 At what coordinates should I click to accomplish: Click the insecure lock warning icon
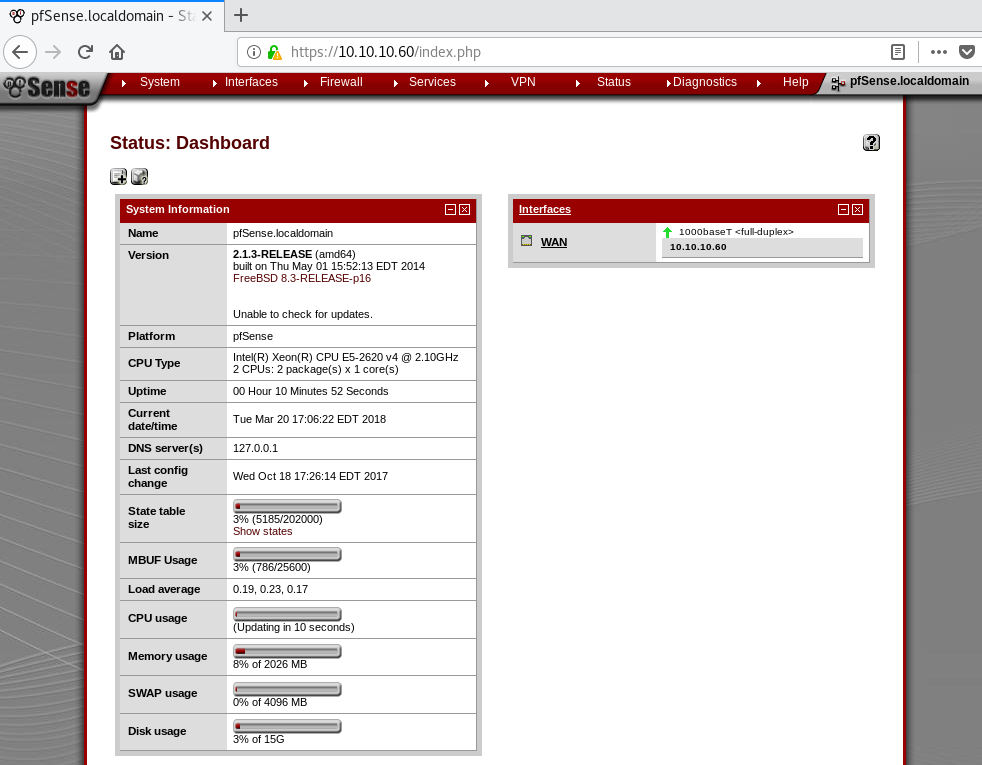[x=274, y=52]
